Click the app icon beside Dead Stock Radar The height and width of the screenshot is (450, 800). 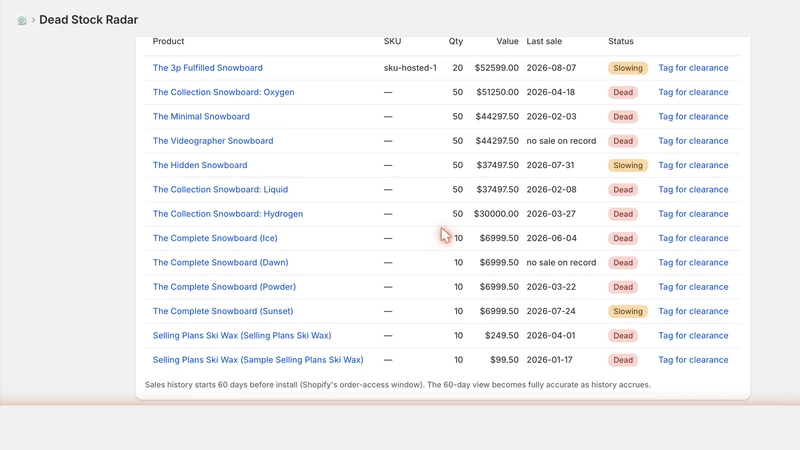click(21, 20)
